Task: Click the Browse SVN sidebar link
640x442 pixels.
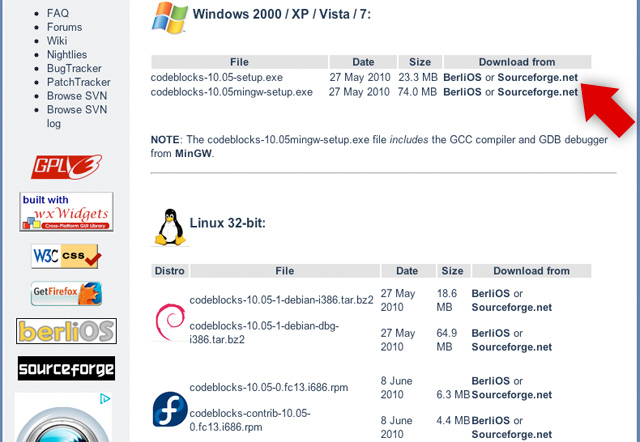Action: (77, 96)
